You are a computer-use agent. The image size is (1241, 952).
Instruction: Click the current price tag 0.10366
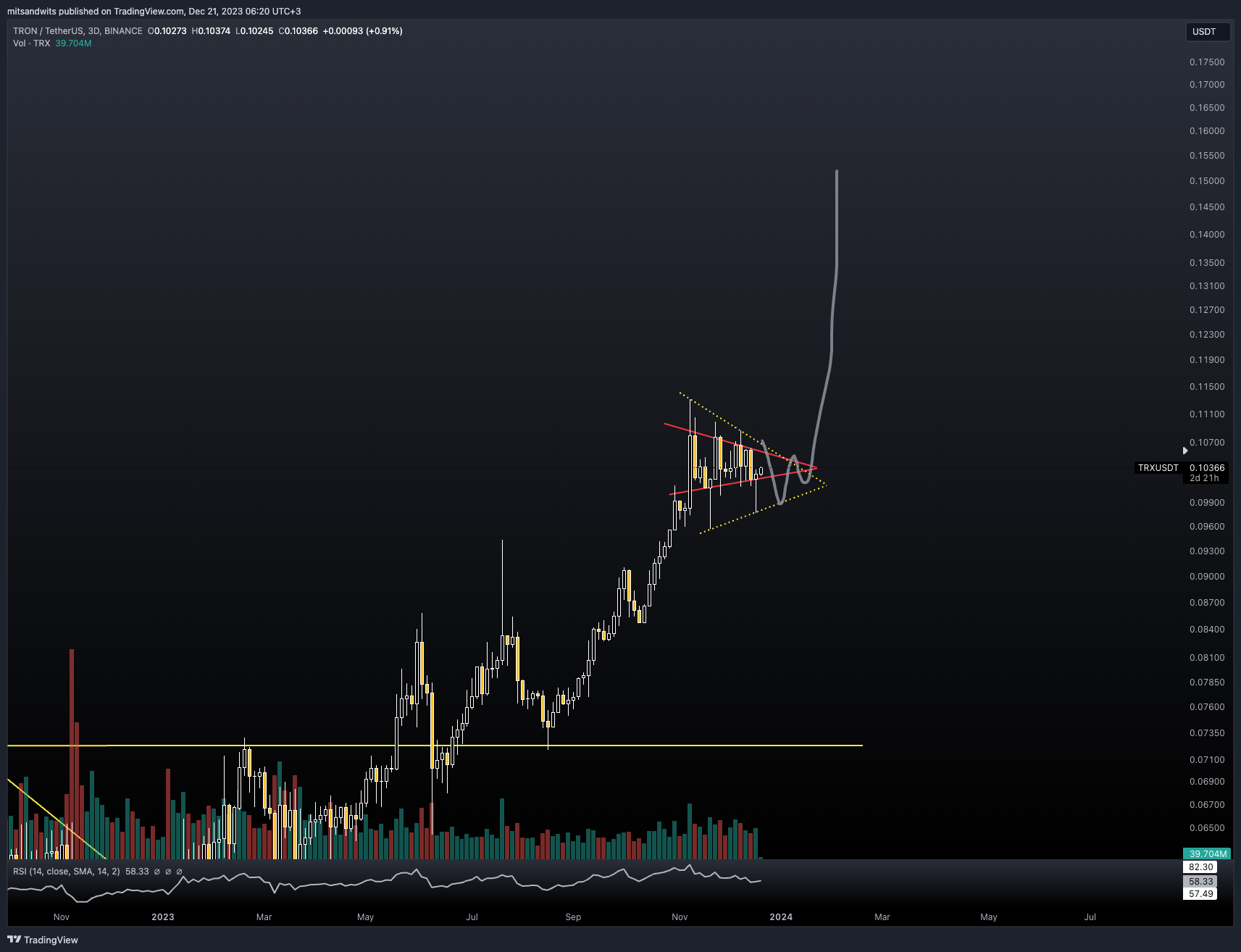(1207, 468)
